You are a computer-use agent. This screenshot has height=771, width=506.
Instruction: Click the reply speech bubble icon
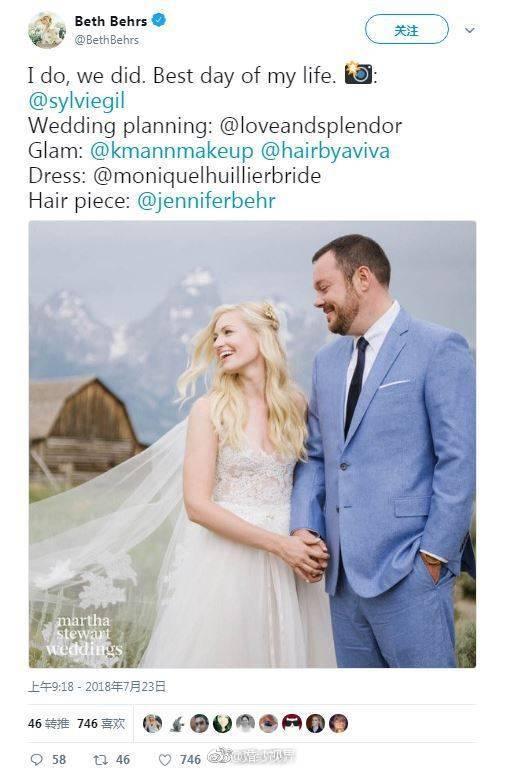pos(37,760)
